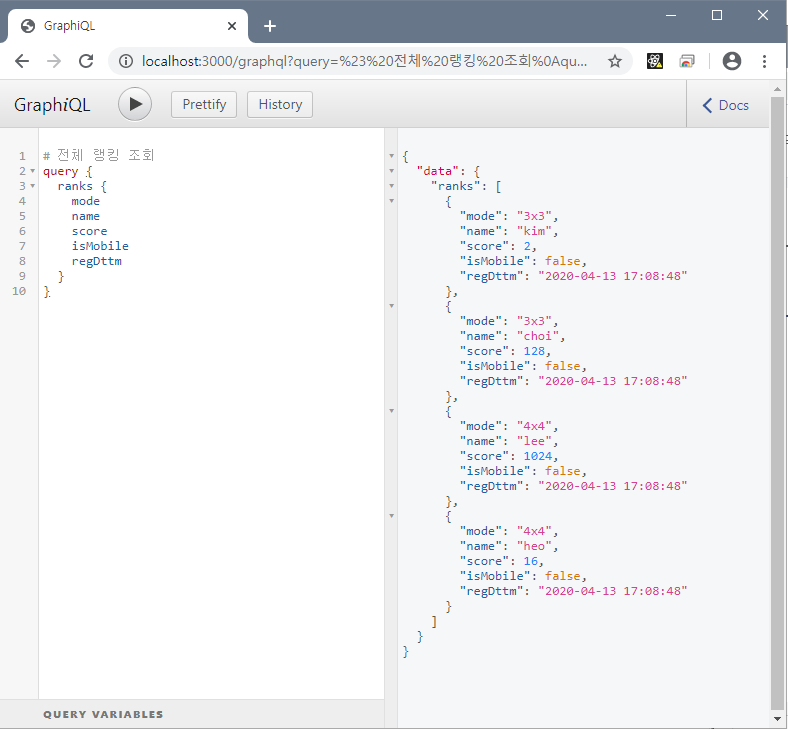Click the 'ranks' field on line 3
Image resolution: width=788 pixels, height=729 pixels.
(75, 186)
